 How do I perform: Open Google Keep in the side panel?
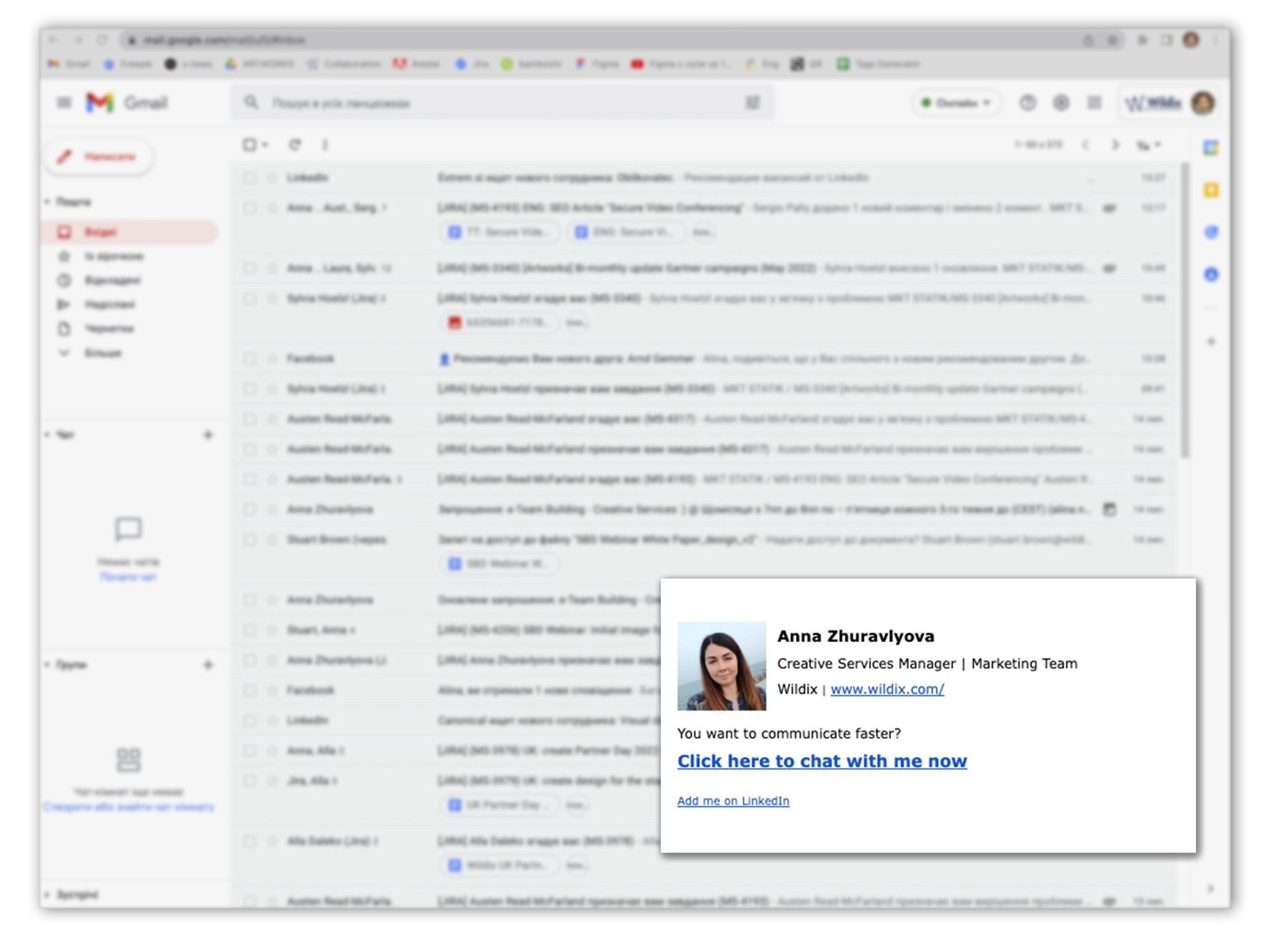coord(1211,190)
